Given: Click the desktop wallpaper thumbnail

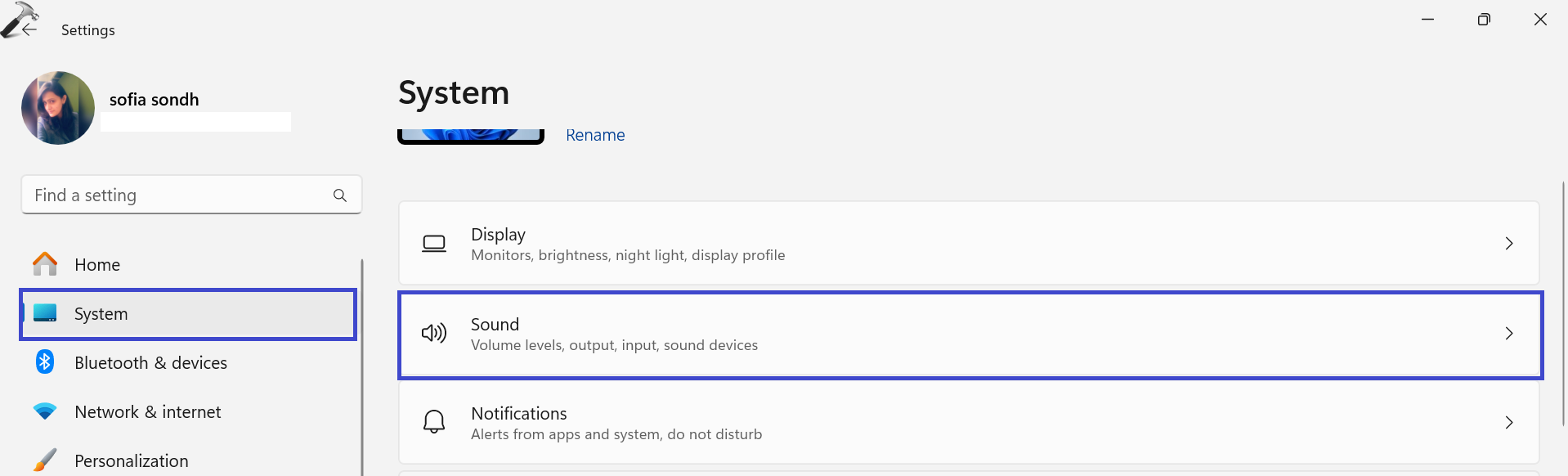Looking at the screenshot, I should coord(470,136).
